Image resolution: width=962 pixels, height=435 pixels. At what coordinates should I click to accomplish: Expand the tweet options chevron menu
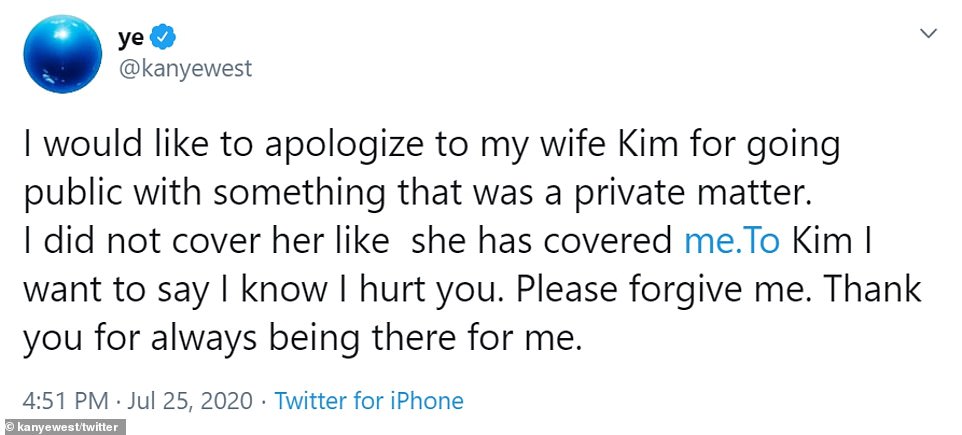point(927,36)
